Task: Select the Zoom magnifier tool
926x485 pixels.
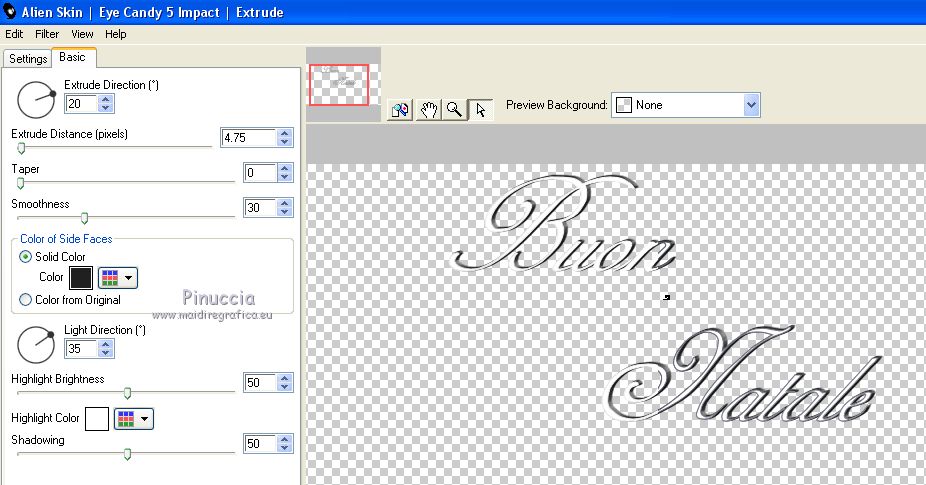Action: 454,110
